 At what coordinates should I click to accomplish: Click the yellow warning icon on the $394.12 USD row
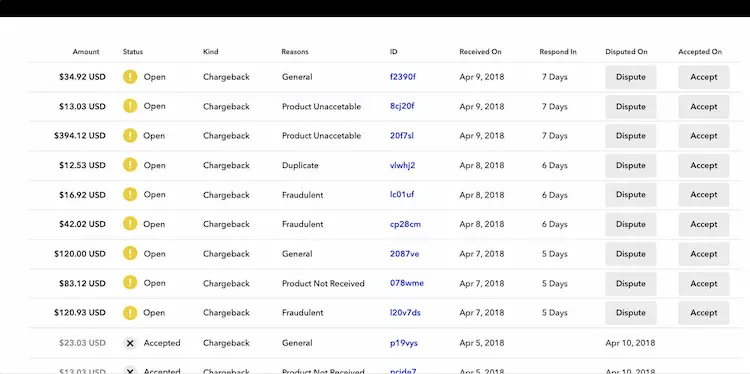pos(130,136)
